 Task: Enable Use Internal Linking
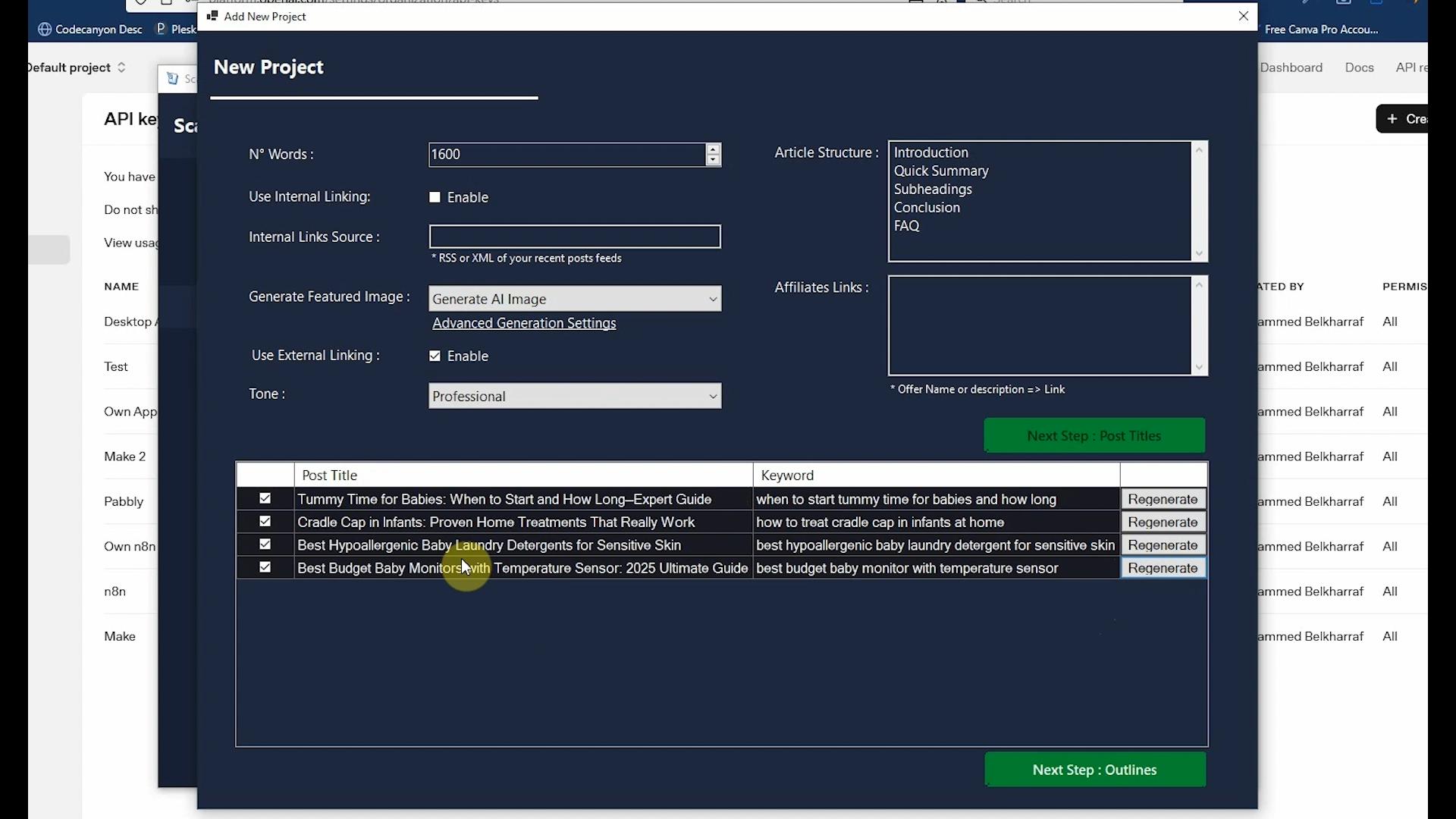tap(435, 197)
